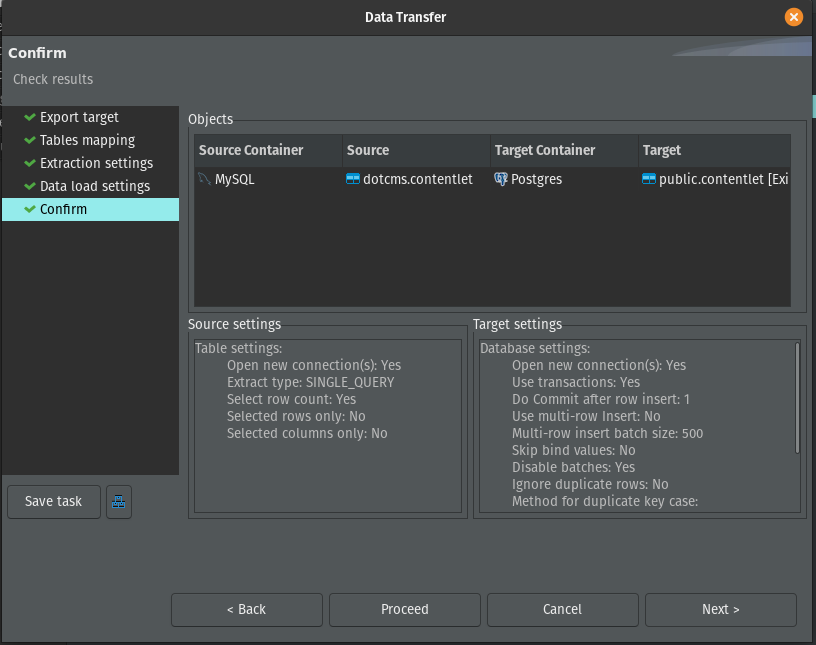Select the highlighted Confirm step
The image size is (816, 645).
63,209
